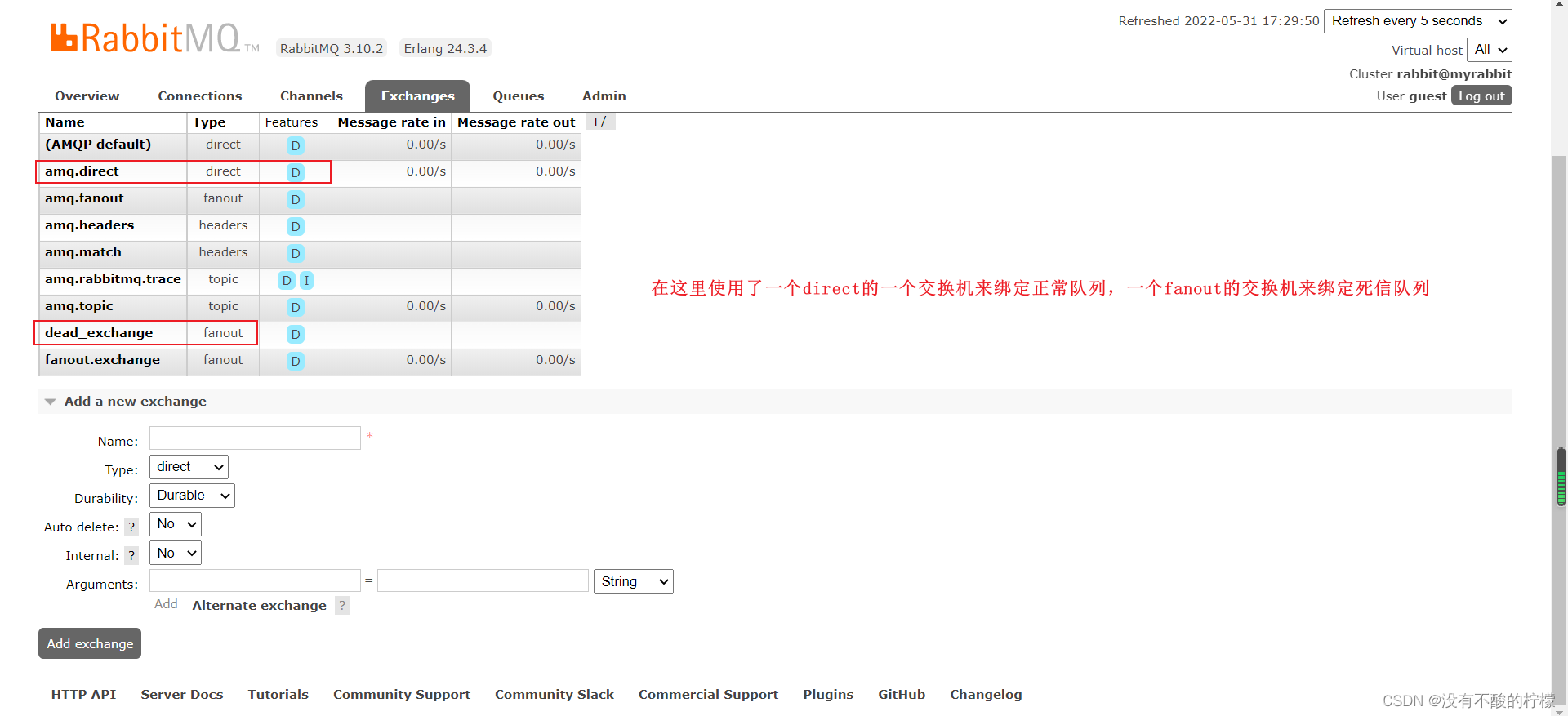Open the amq.match exchange
Image resolution: width=1568 pixels, height=716 pixels.
pyautogui.click(x=83, y=251)
